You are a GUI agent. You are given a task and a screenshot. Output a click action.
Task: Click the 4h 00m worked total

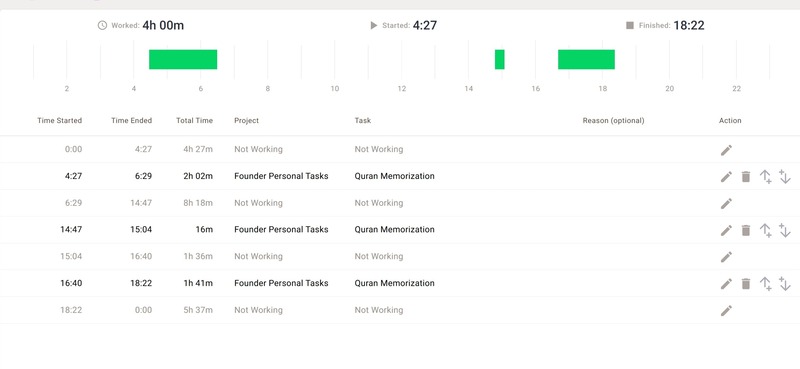point(163,25)
